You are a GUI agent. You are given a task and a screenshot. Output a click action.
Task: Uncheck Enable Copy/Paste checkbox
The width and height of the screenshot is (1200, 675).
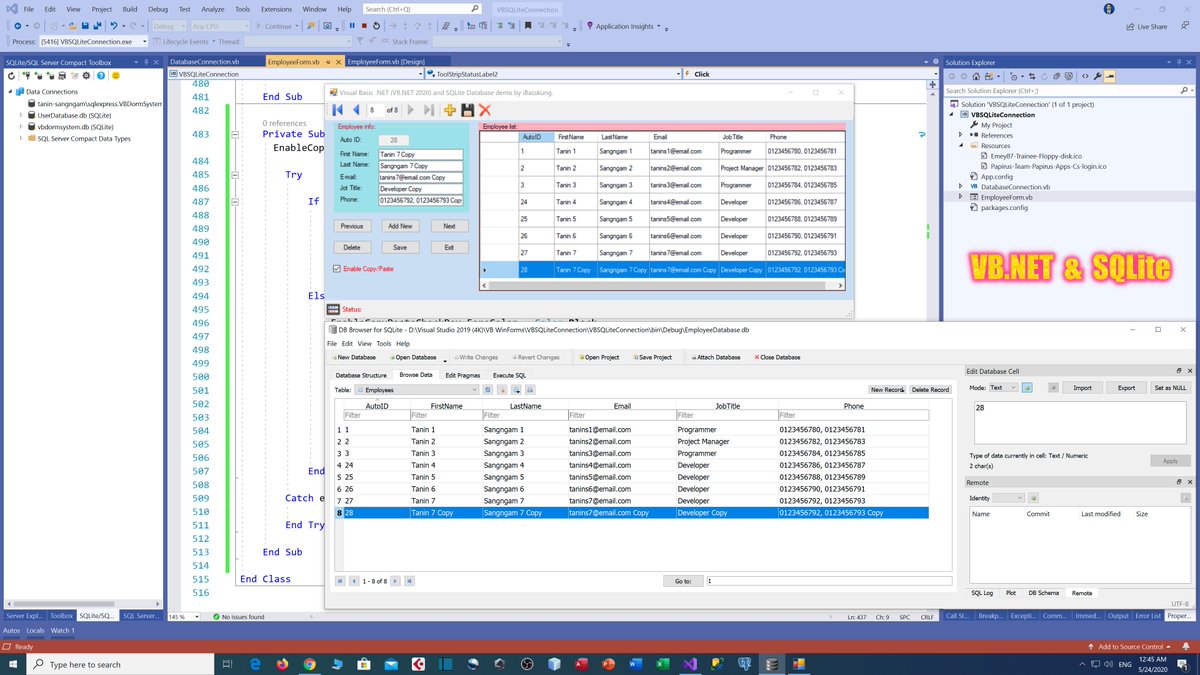tap(336, 268)
